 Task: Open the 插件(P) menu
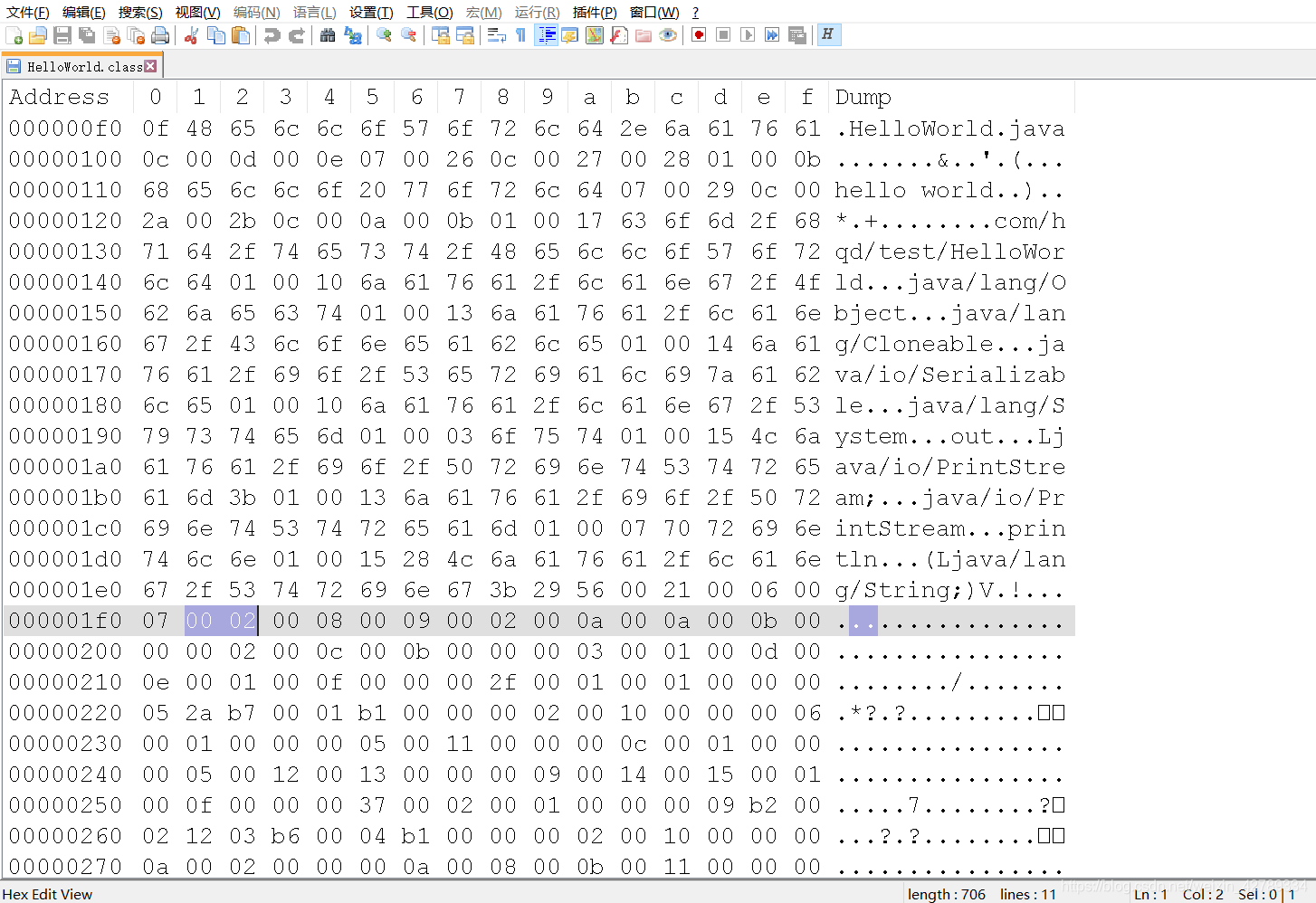[x=595, y=12]
